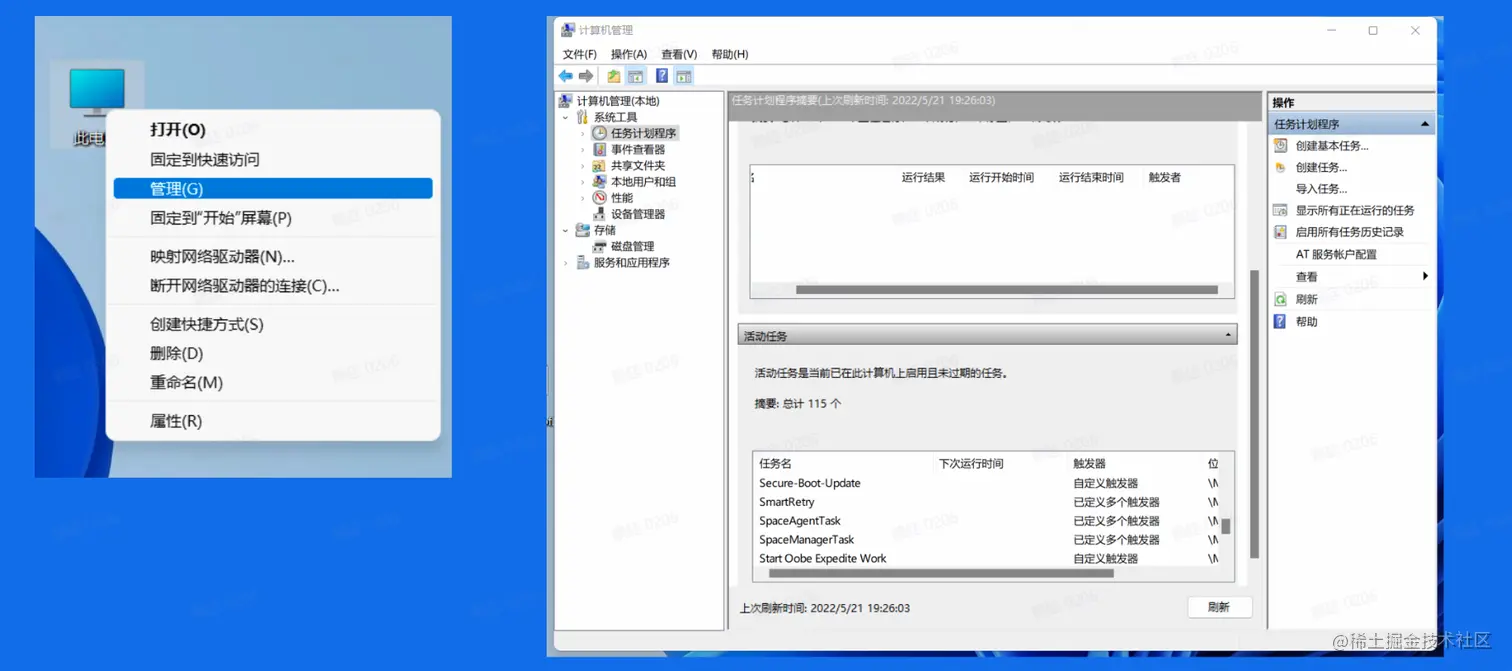This screenshot has width=1512, height=671.
Task: Expand the 共享文件夹 tree node arrow
Action: point(583,166)
